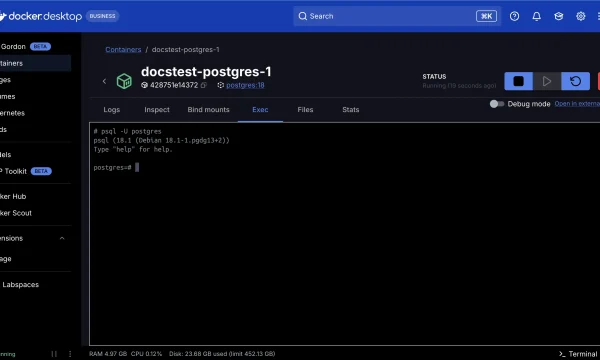Copy container ID 428751e14372
Screen dimensions: 600x360
204,85
